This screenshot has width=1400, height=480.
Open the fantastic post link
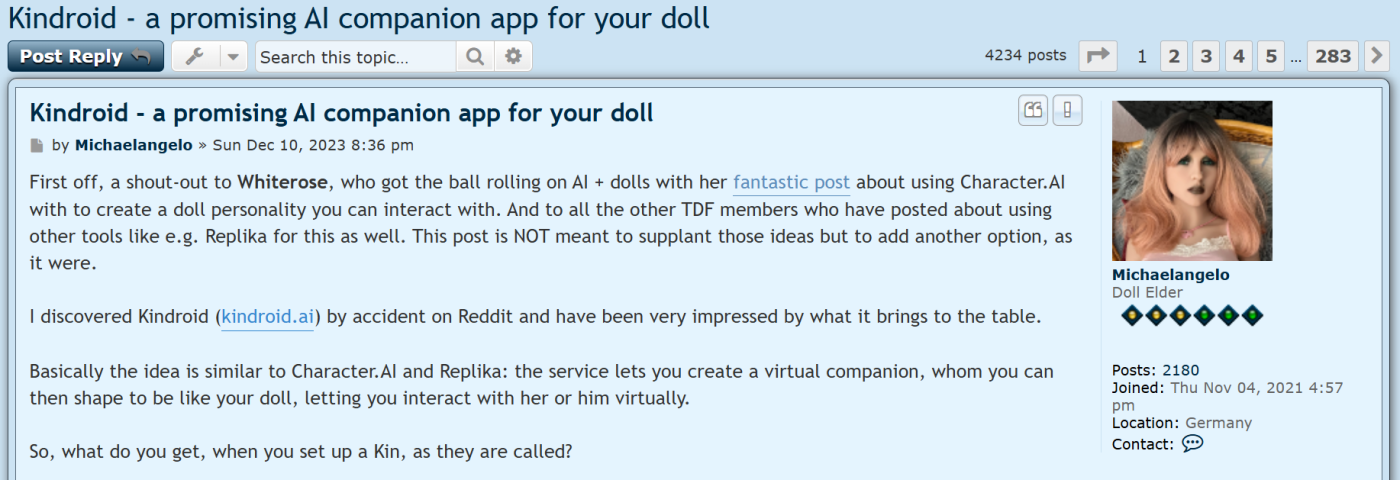click(x=792, y=183)
